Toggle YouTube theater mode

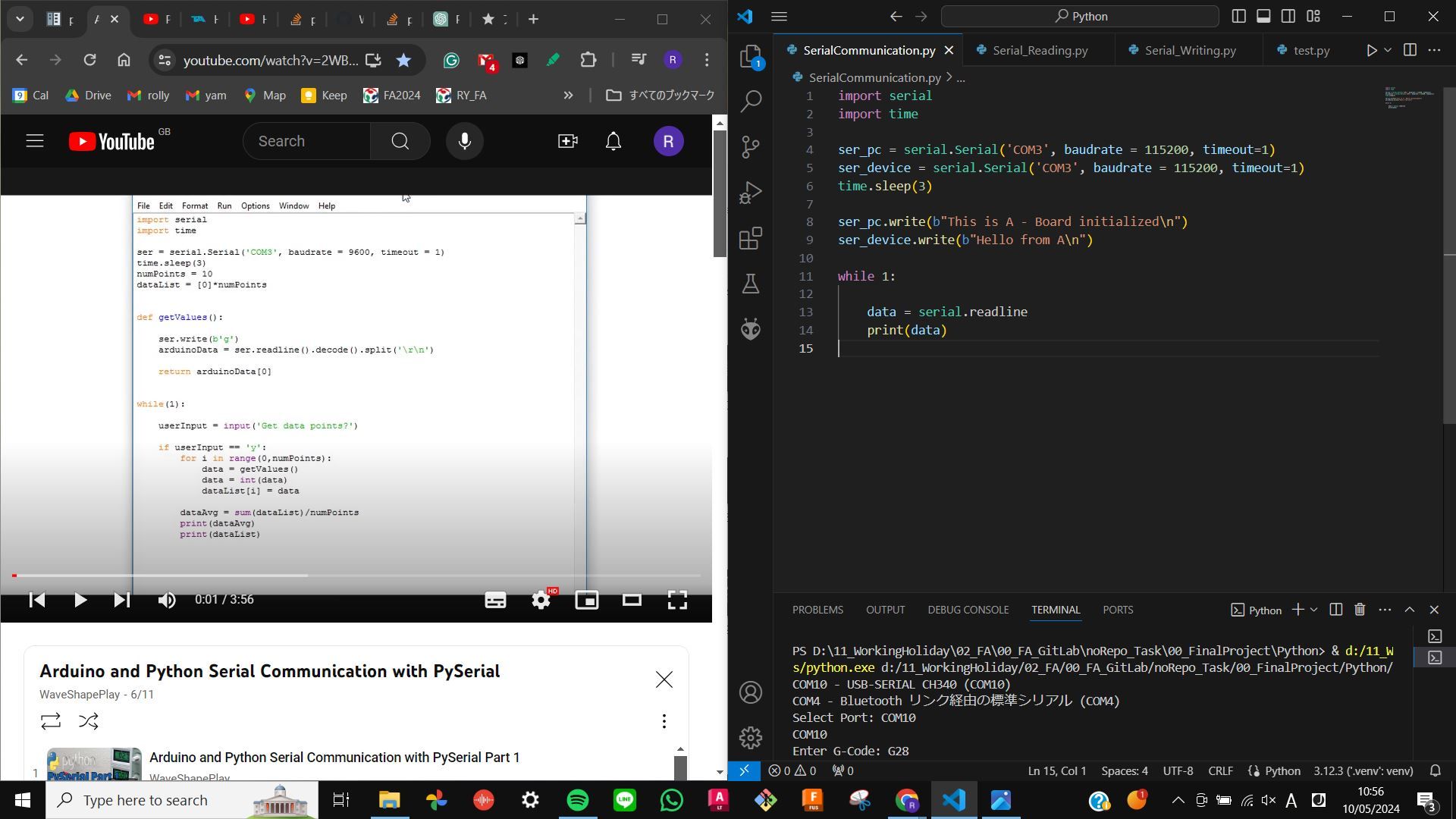click(x=632, y=600)
